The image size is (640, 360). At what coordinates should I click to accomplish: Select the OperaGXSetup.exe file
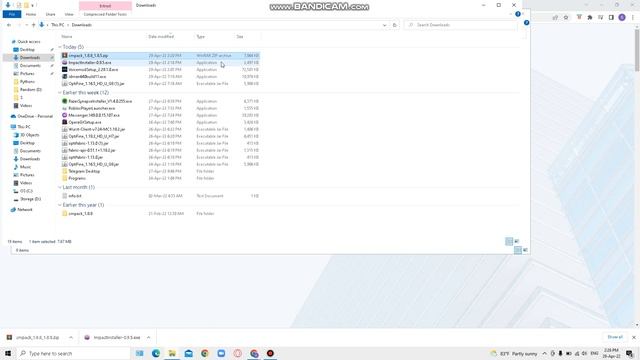coord(160,122)
